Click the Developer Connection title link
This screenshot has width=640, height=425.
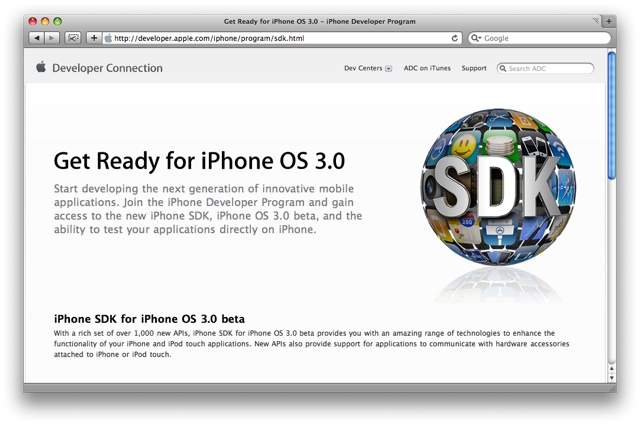(107, 68)
